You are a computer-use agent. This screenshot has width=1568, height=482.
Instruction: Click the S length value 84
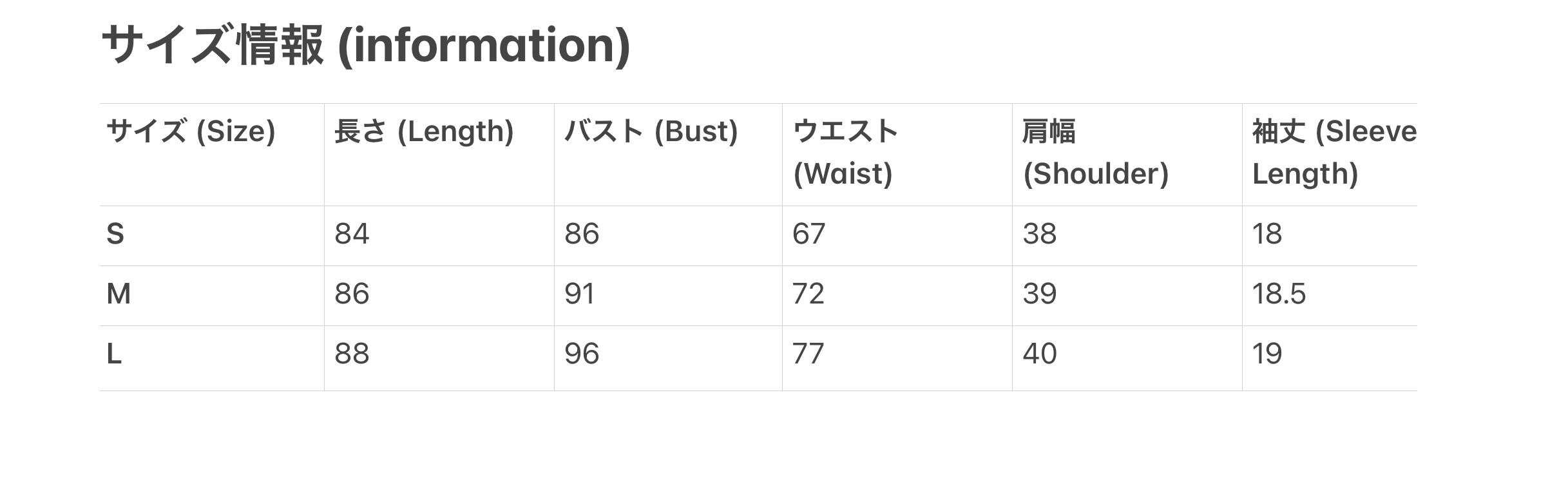pos(352,234)
